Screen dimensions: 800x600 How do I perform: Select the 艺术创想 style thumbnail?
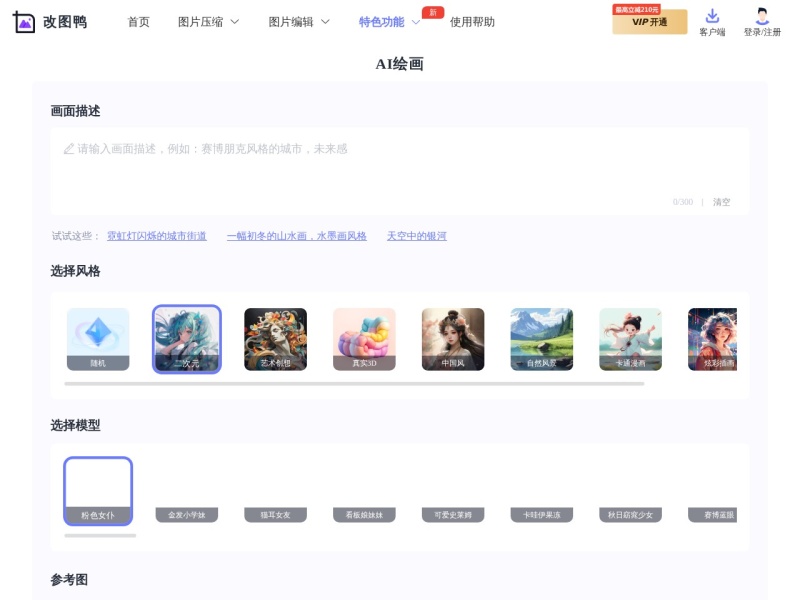276,339
